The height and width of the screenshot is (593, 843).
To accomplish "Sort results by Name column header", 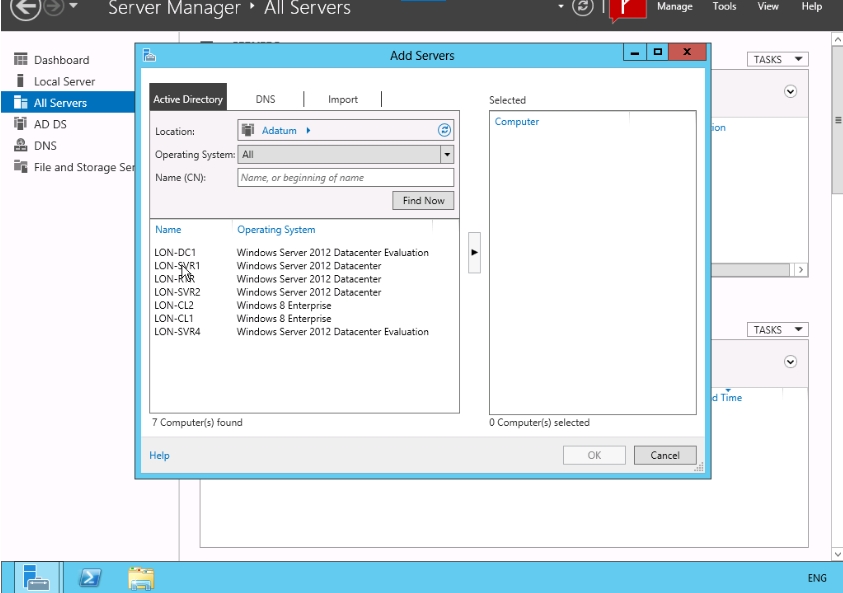I will pos(168,230).
